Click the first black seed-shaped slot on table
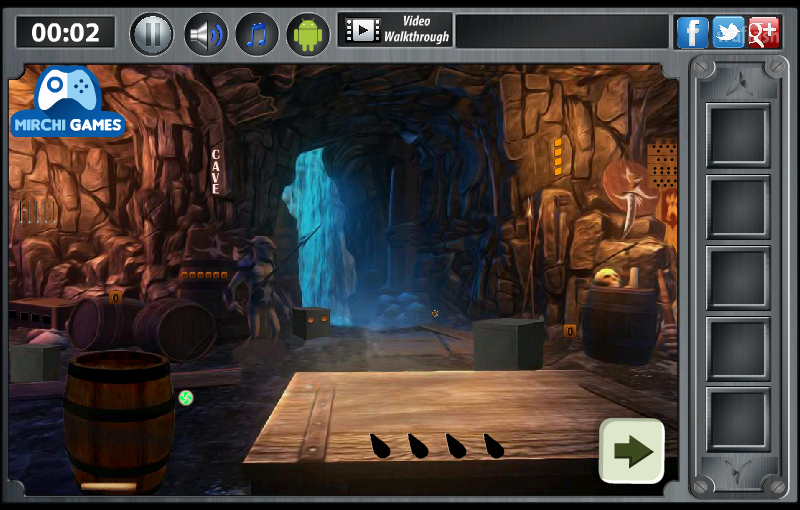Screen dimensions: 800x510 [x=380, y=446]
